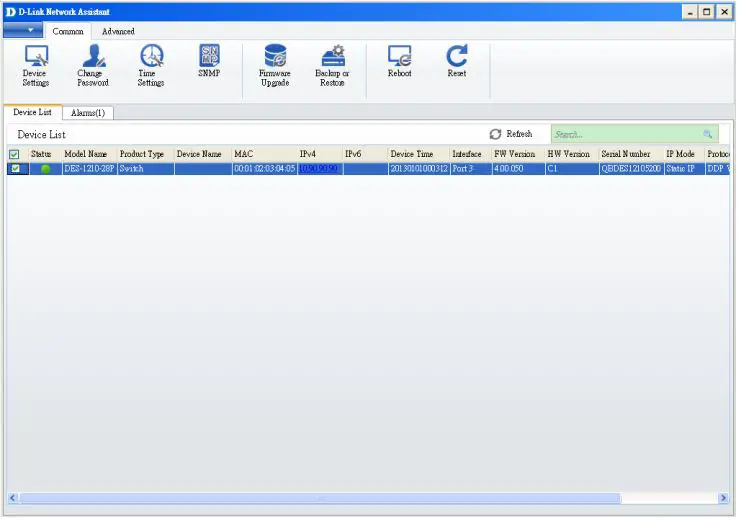Click the scroll right arrow

tap(723, 498)
